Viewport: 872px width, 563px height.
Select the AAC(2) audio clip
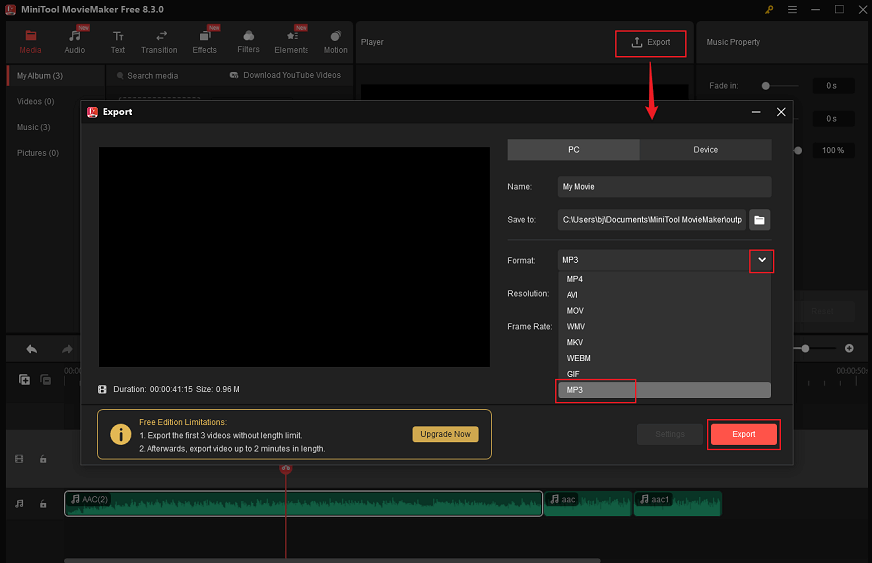point(303,503)
